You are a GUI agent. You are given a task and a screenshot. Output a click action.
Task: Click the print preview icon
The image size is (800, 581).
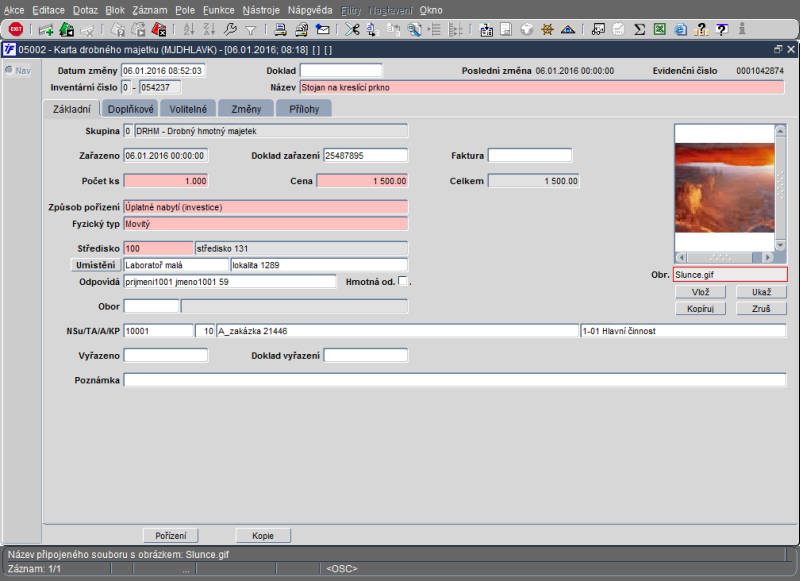pyautogui.click(x=302, y=30)
